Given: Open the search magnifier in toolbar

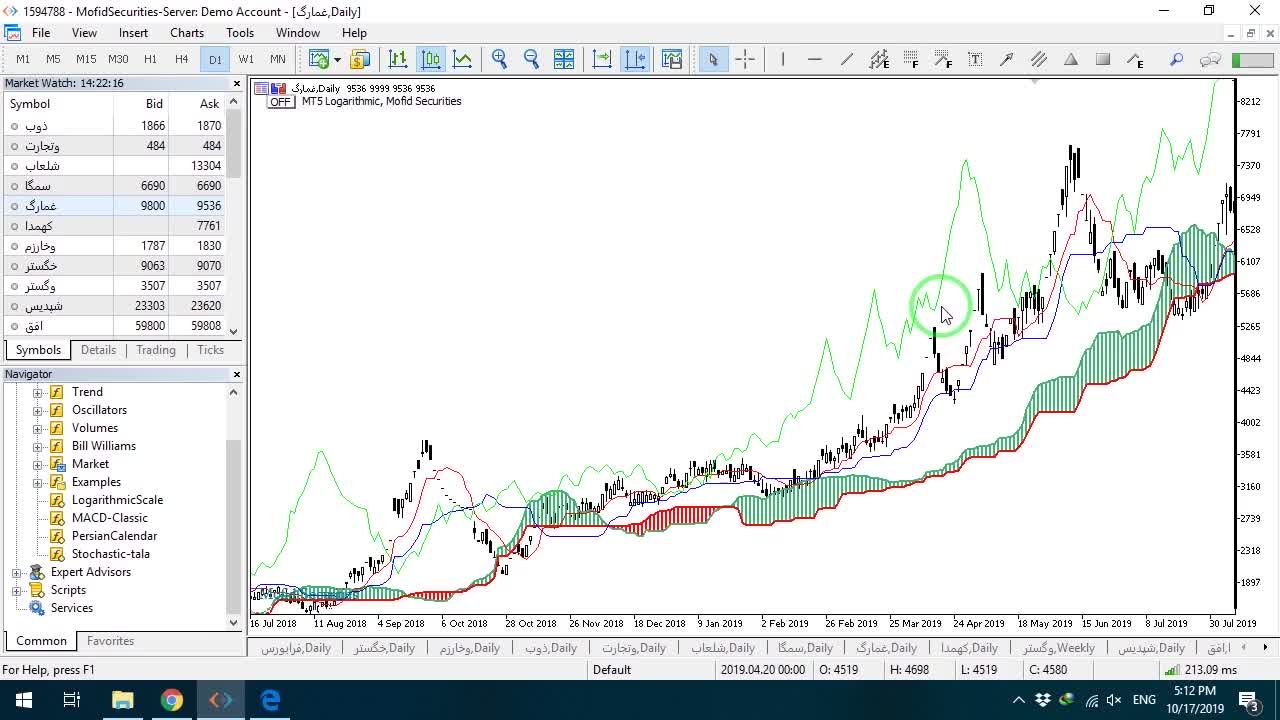Looking at the screenshot, I should tap(1177, 59).
